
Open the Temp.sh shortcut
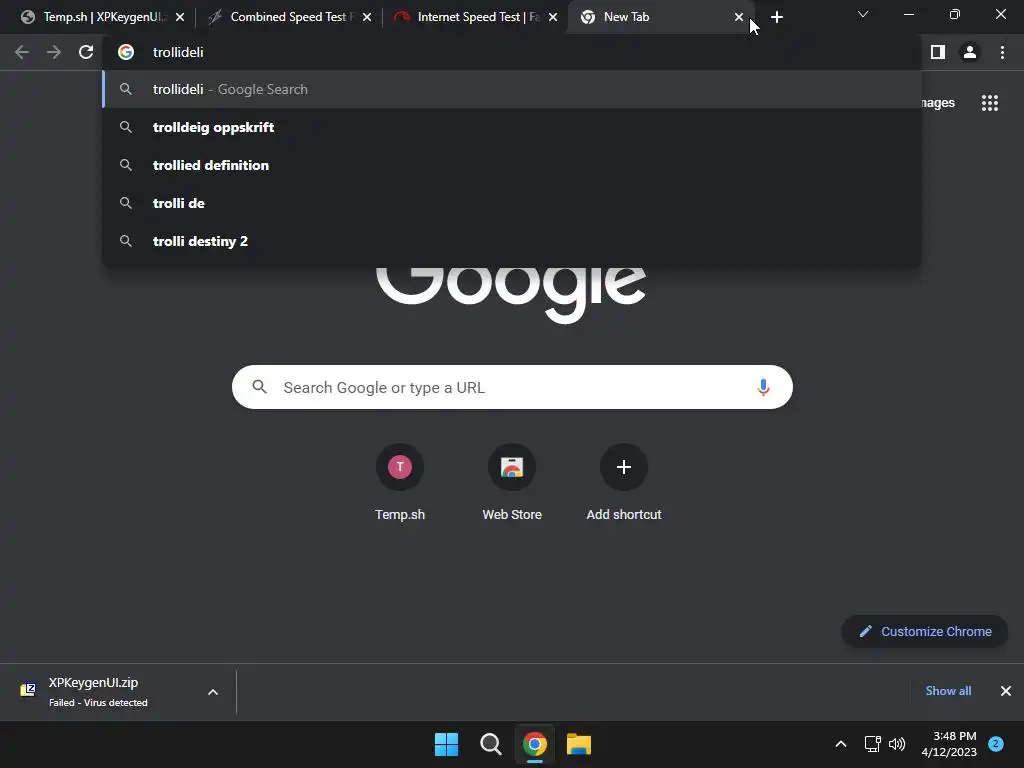(400, 483)
